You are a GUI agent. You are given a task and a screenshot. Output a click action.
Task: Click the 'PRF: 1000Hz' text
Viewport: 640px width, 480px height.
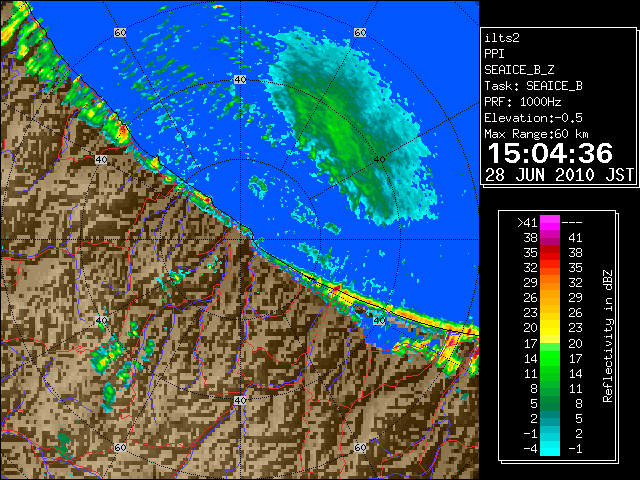pyautogui.click(x=523, y=102)
